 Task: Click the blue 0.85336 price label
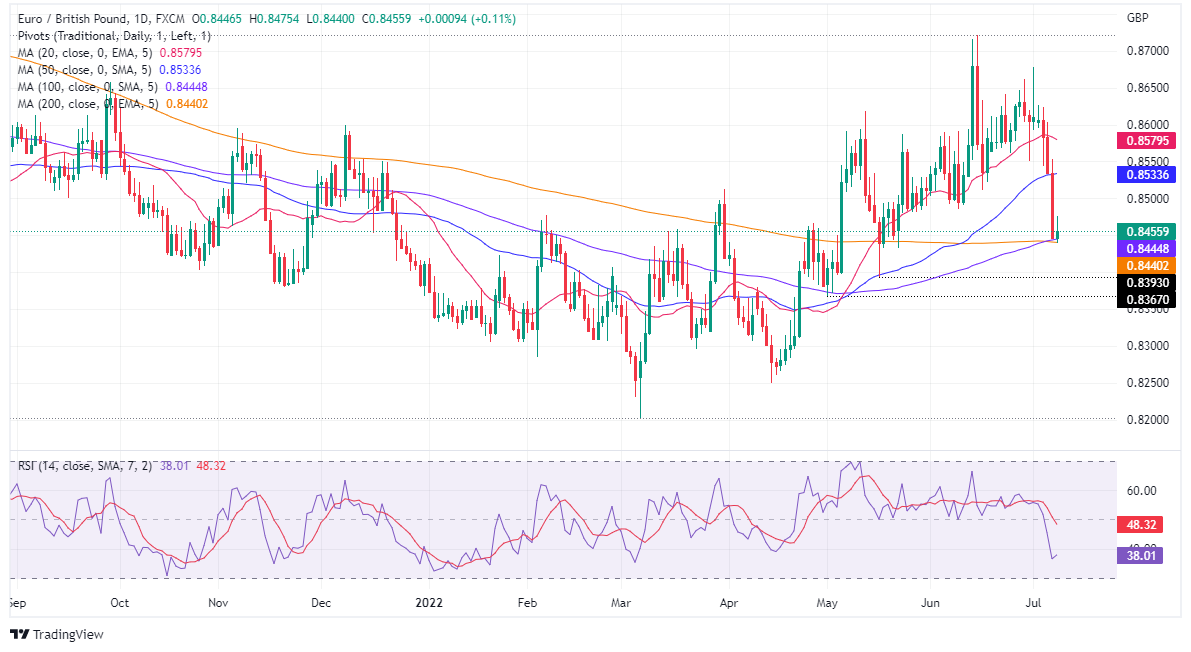click(1146, 175)
